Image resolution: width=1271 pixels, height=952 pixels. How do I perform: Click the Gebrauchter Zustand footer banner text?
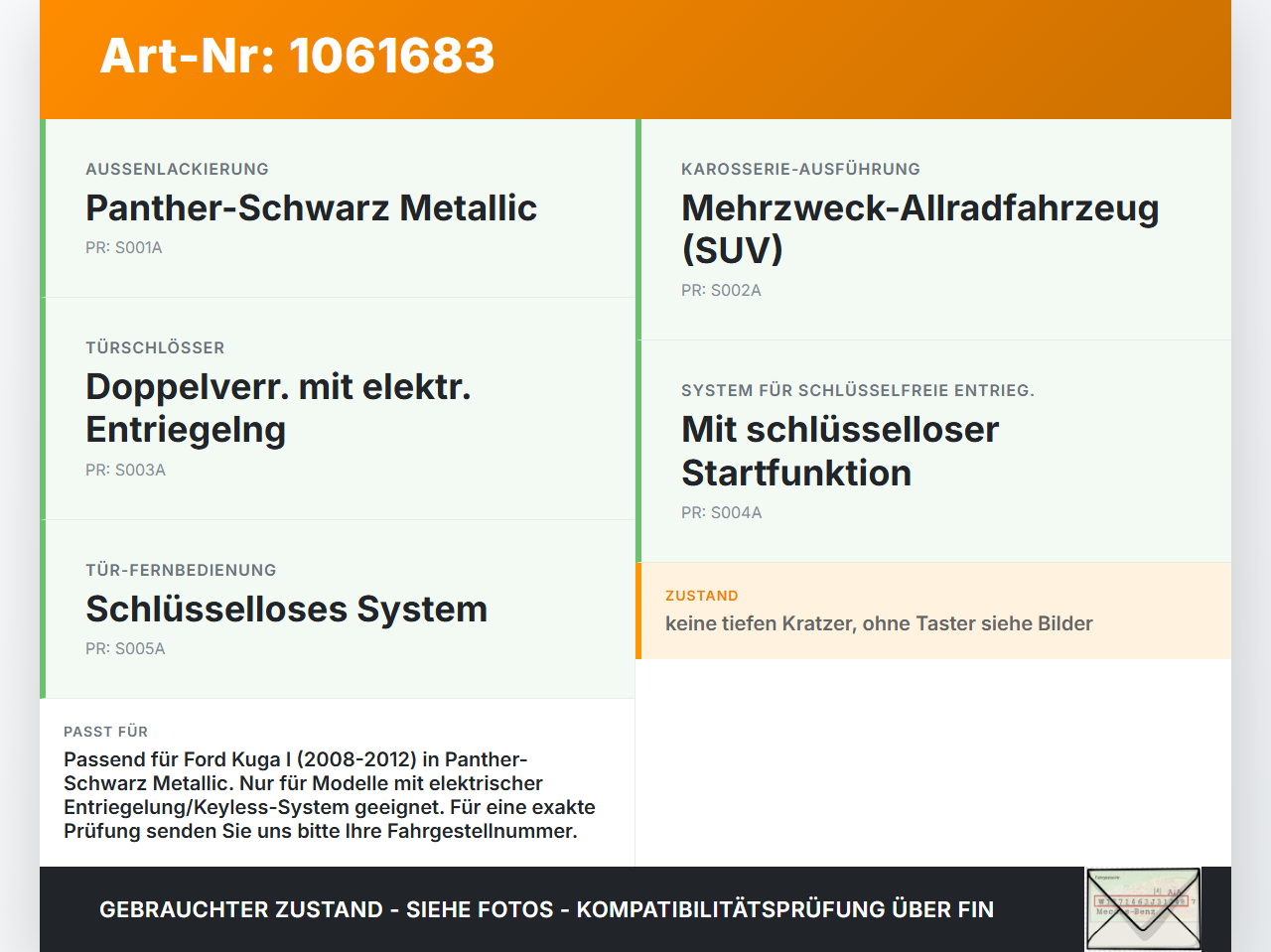(546, 909)
